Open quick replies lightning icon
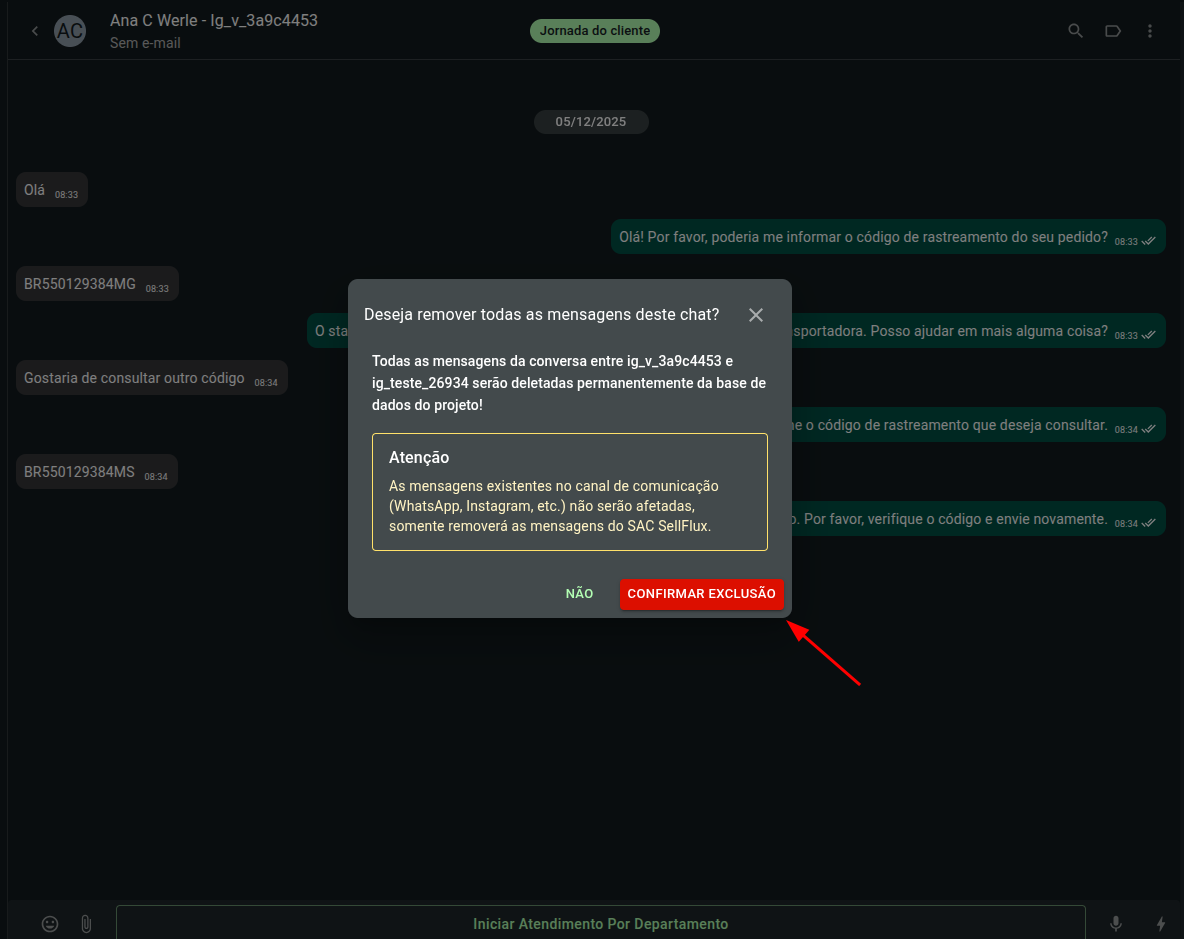The image size is (1184, 939). tap(1161, 924)
